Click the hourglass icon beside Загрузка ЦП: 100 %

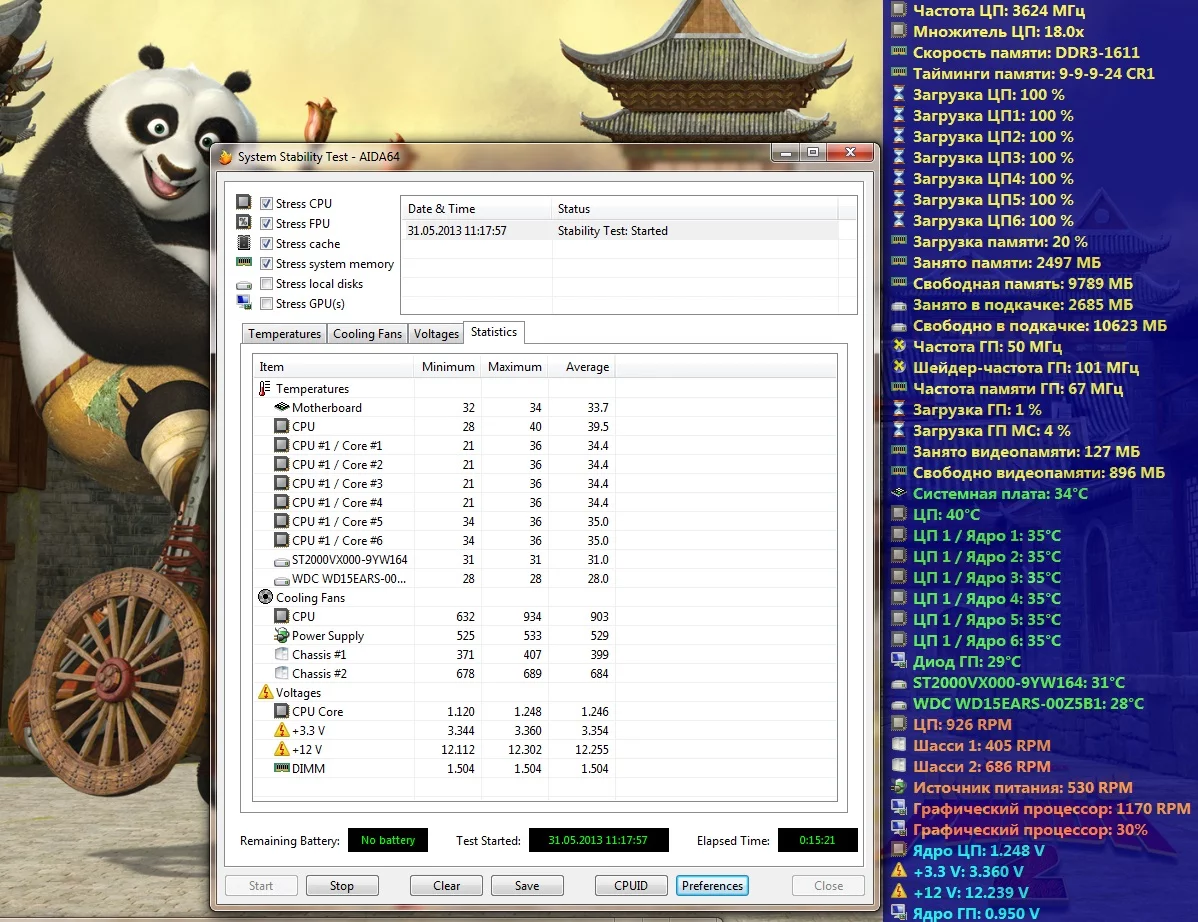[x=899, y=95]
